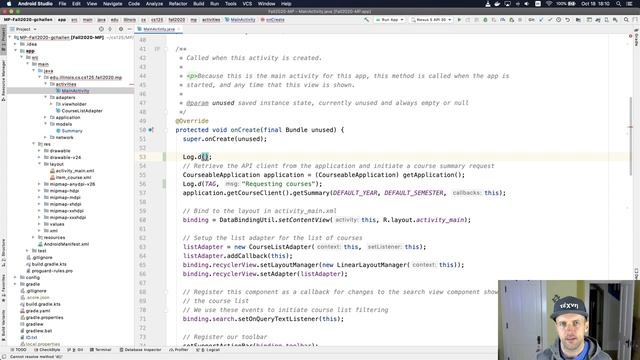Open Resource Manager side tool window
This screenshot has height=360, width=640.
tap(3, 81)
